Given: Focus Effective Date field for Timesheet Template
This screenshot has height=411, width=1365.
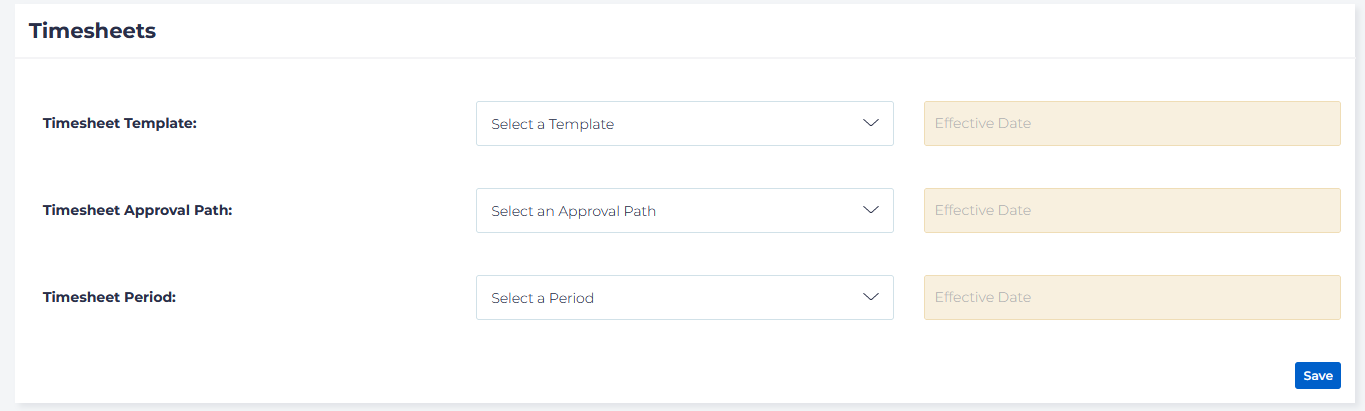Looking at the screenshot, I should tap(1131, 123).
